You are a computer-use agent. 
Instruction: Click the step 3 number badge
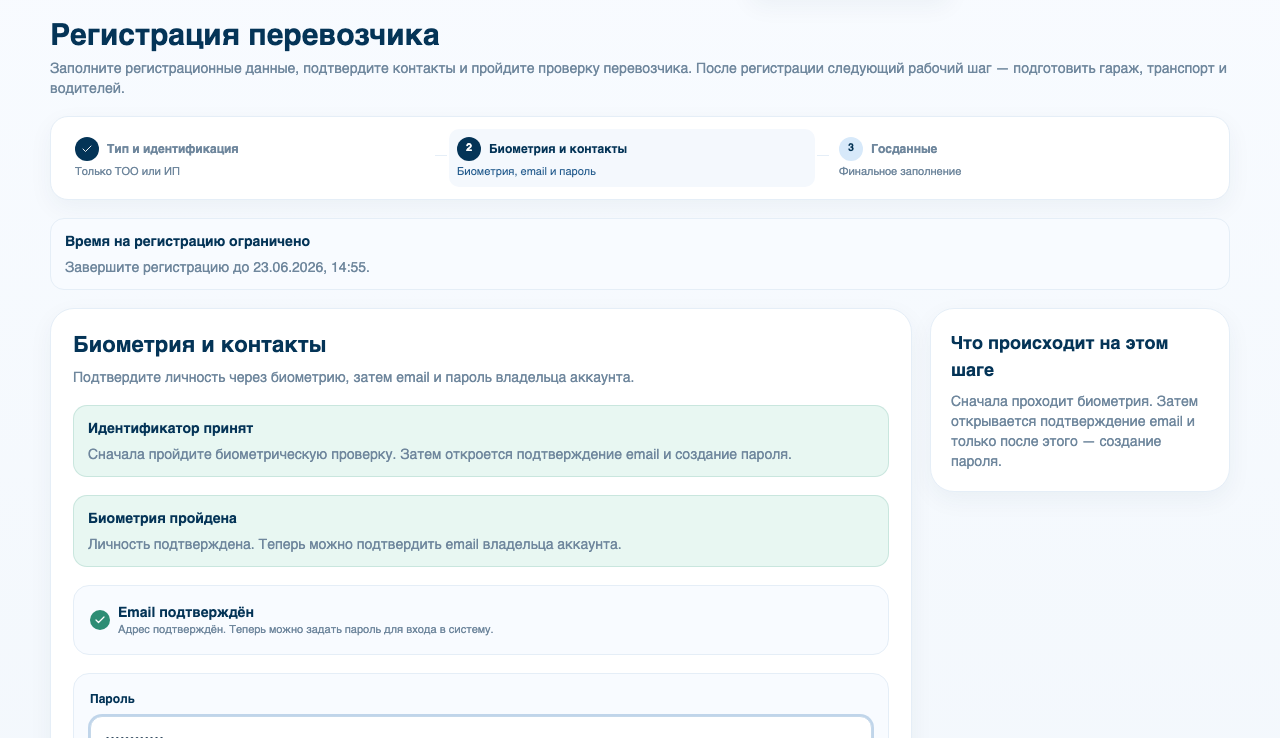851,149
